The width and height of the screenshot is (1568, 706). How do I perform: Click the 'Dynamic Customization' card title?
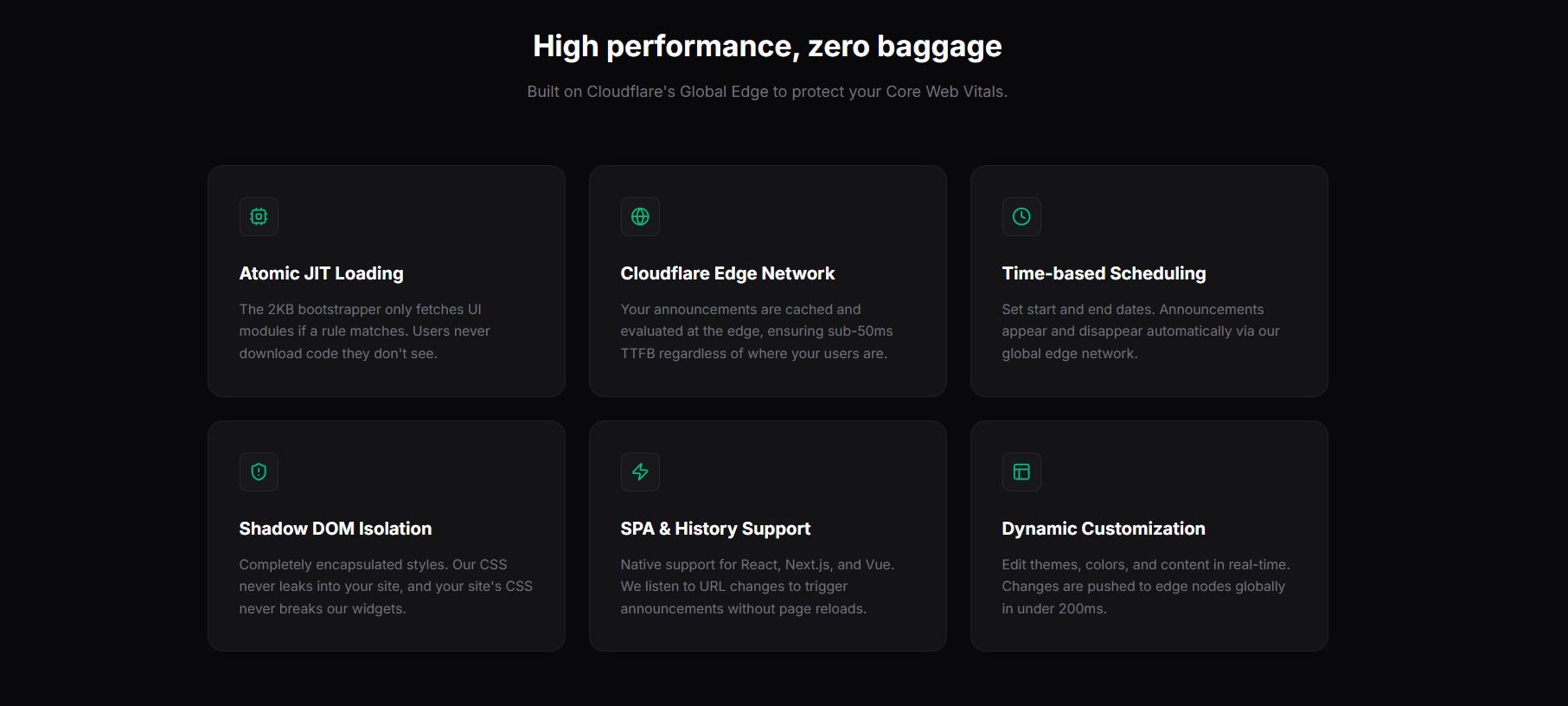pos(1104,529)
